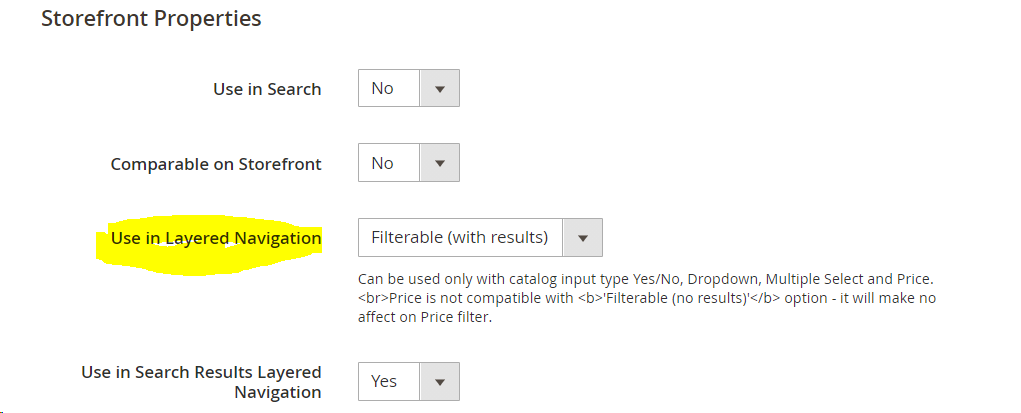Viewport: 1021px width, 413px height.
Task: Expand Use in Search Results Layered Navigation arrow
Action: coord(439,381)
